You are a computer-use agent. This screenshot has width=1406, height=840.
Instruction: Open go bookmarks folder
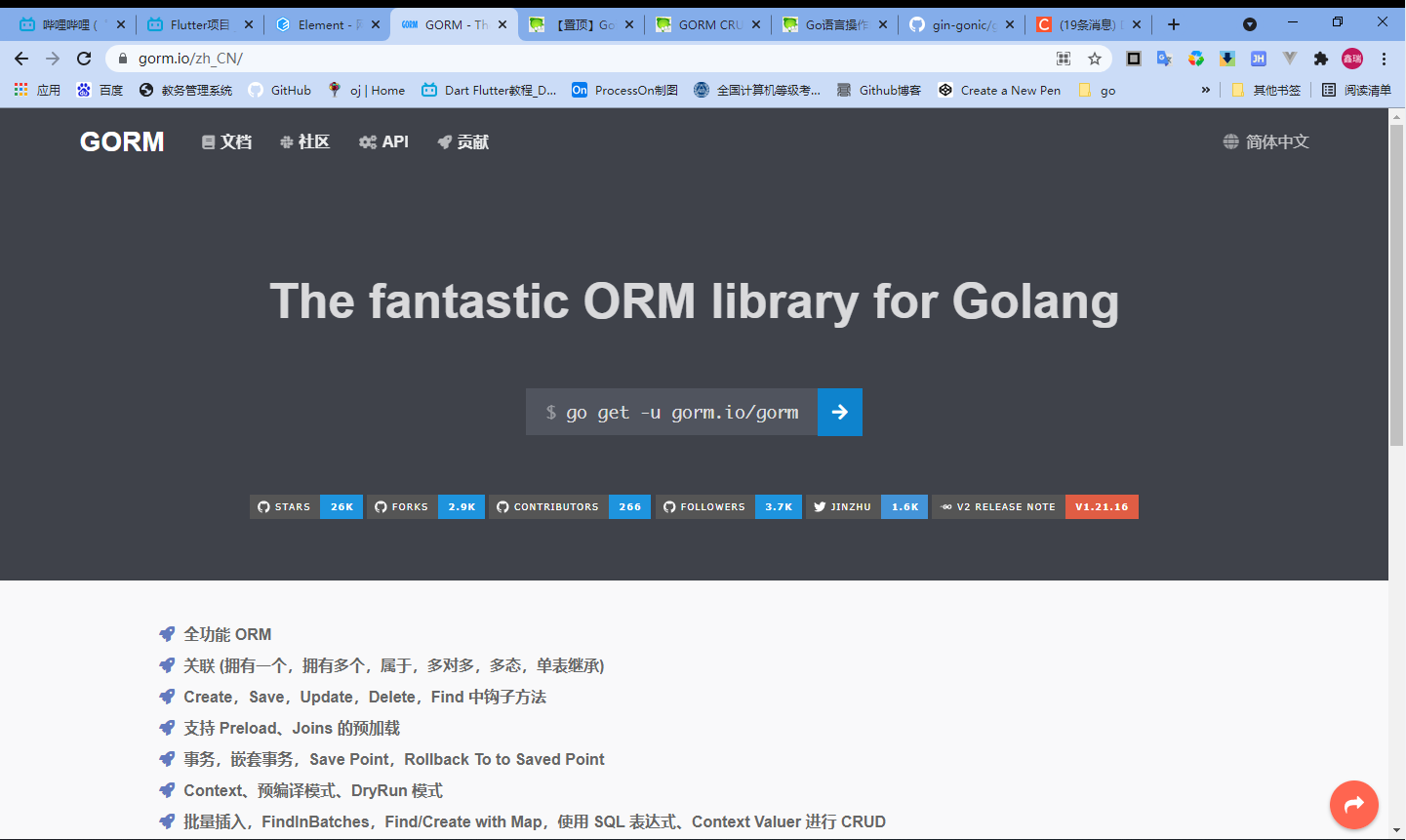click(x=1097, y=90)
